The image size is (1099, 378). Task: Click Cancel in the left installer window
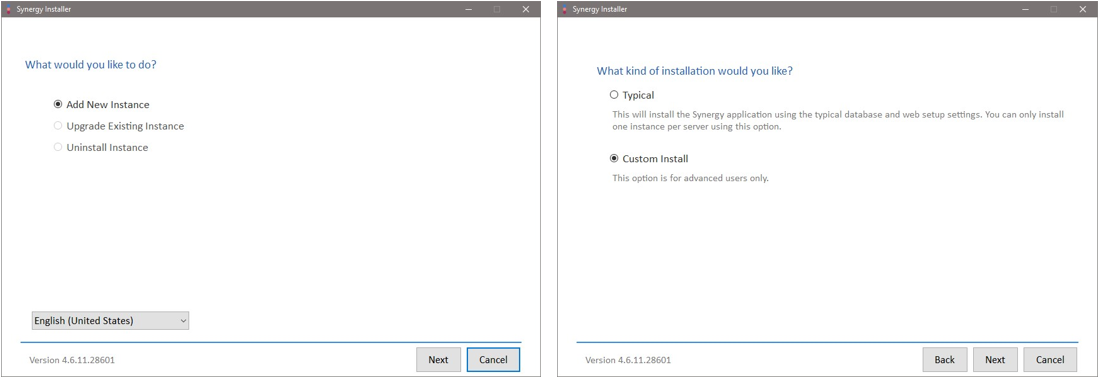(x=493, y=359)
